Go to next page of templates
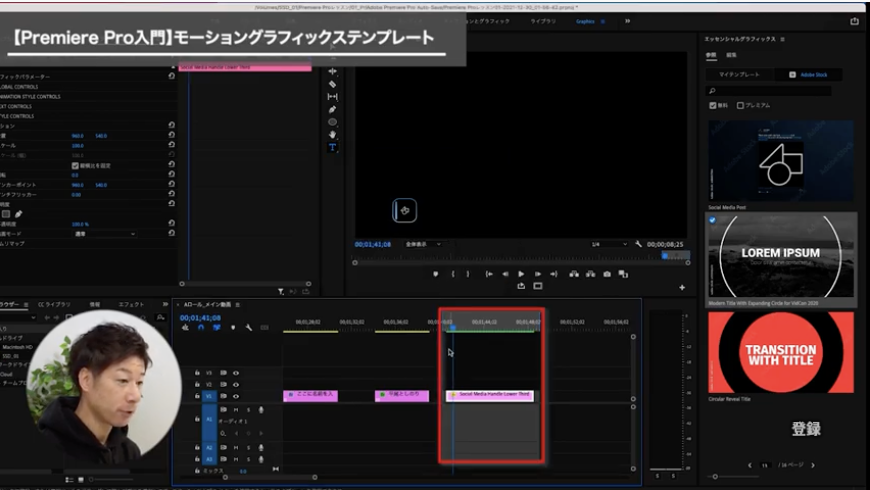Image resolution: width=870 pixels, height=490 pixels. (x=813, y=465)
